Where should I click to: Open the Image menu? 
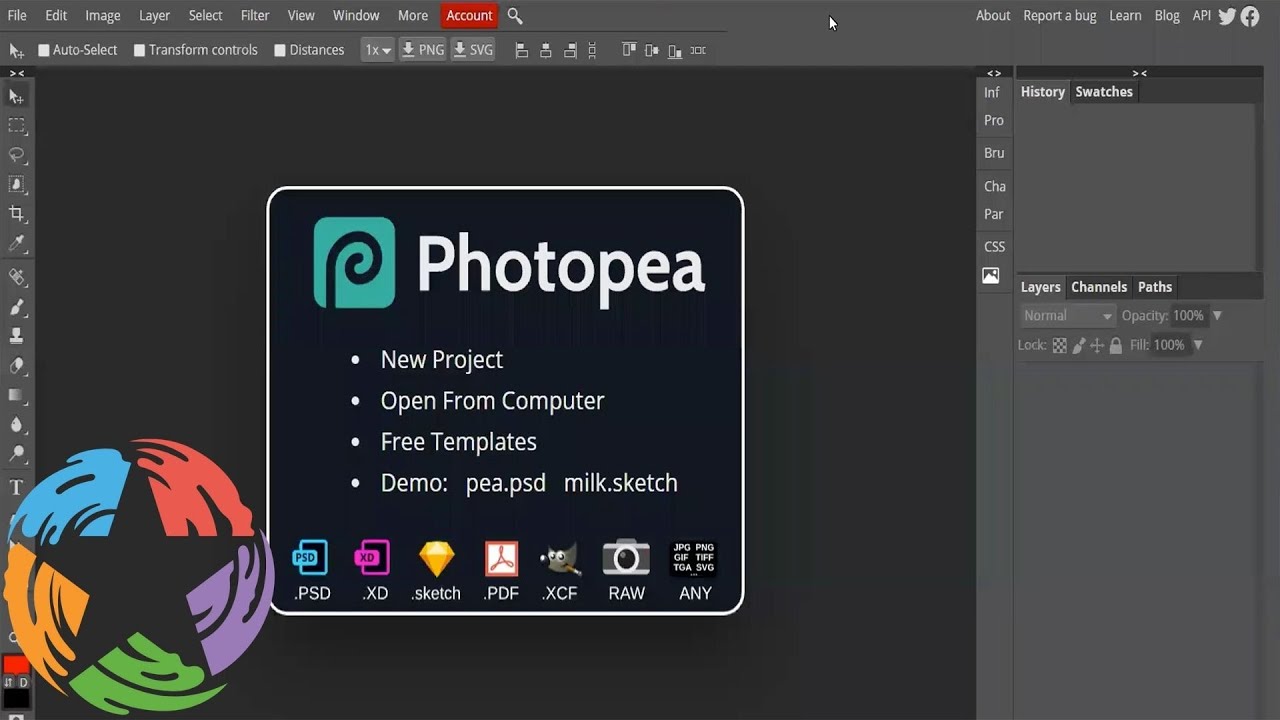tap(103, 16)
